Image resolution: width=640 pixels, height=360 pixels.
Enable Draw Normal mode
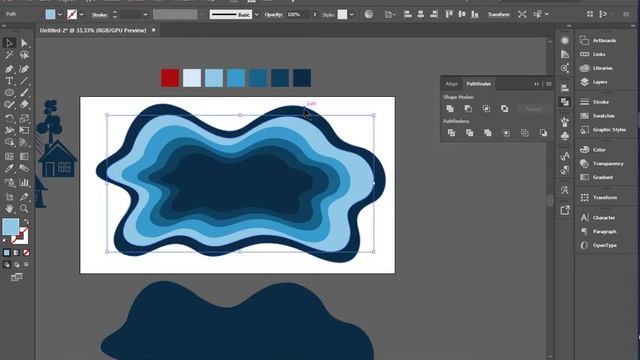7,264
